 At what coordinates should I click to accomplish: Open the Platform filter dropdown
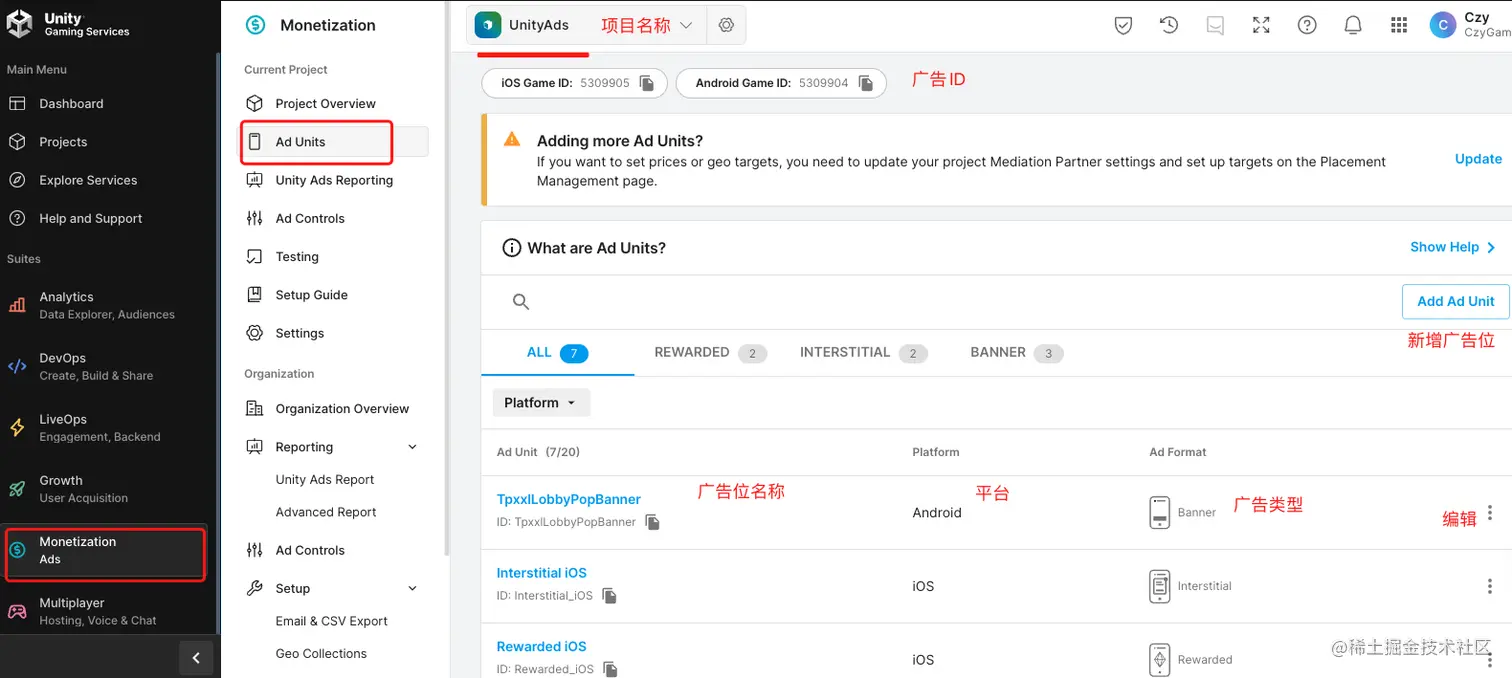tap(541, 403)
